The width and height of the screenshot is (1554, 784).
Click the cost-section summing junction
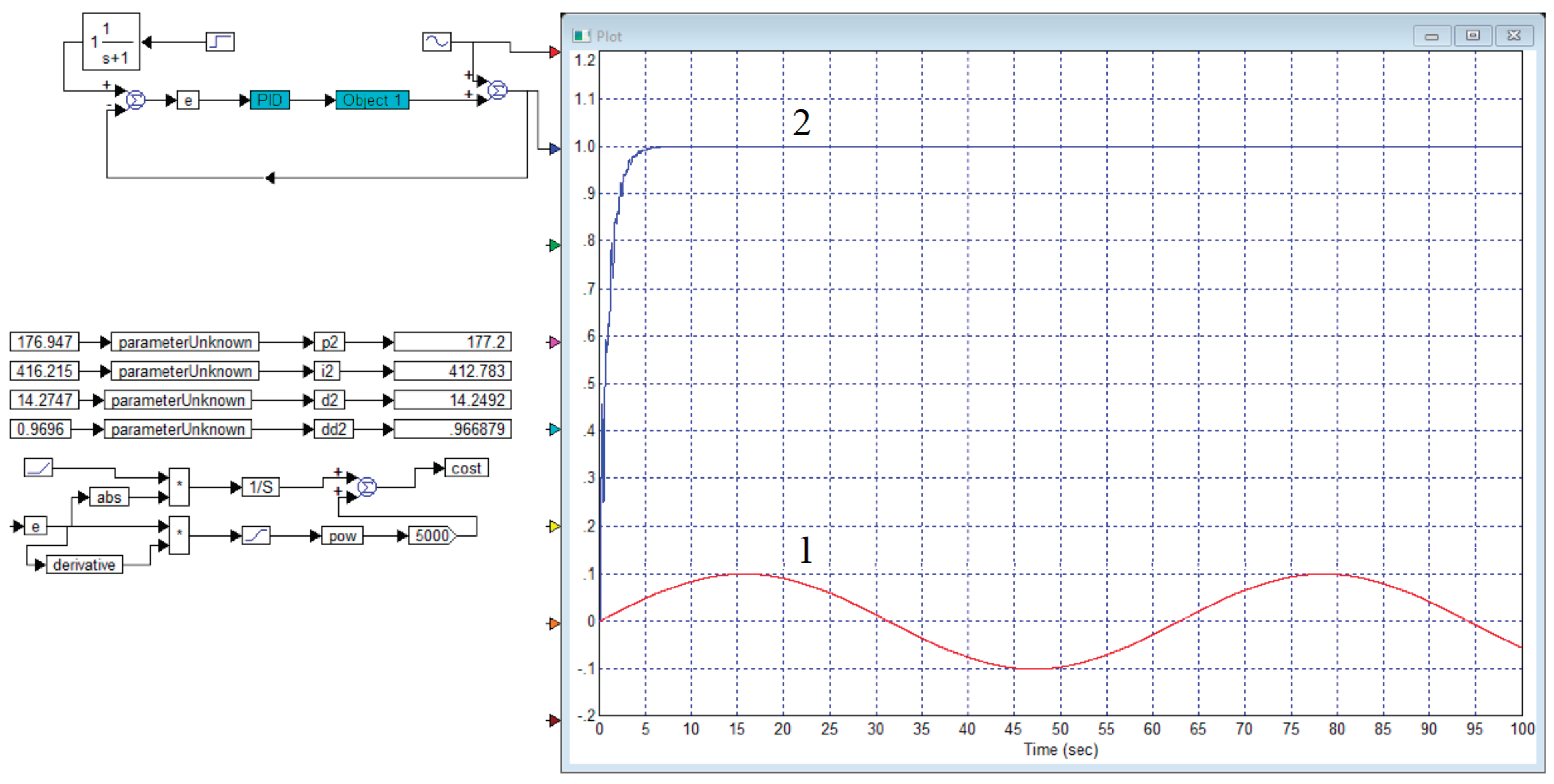(x=367, y=487)
